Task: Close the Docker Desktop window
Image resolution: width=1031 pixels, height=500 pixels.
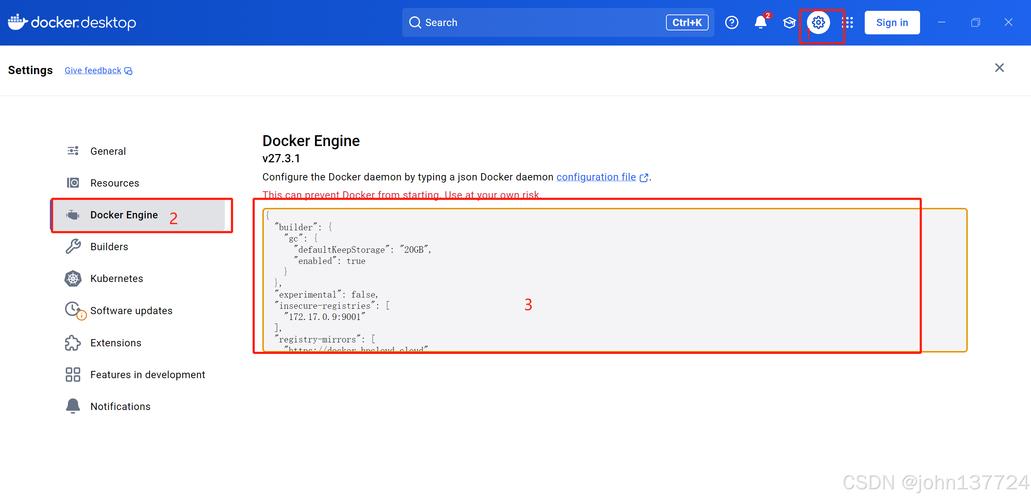Action: pos(1008,22)
